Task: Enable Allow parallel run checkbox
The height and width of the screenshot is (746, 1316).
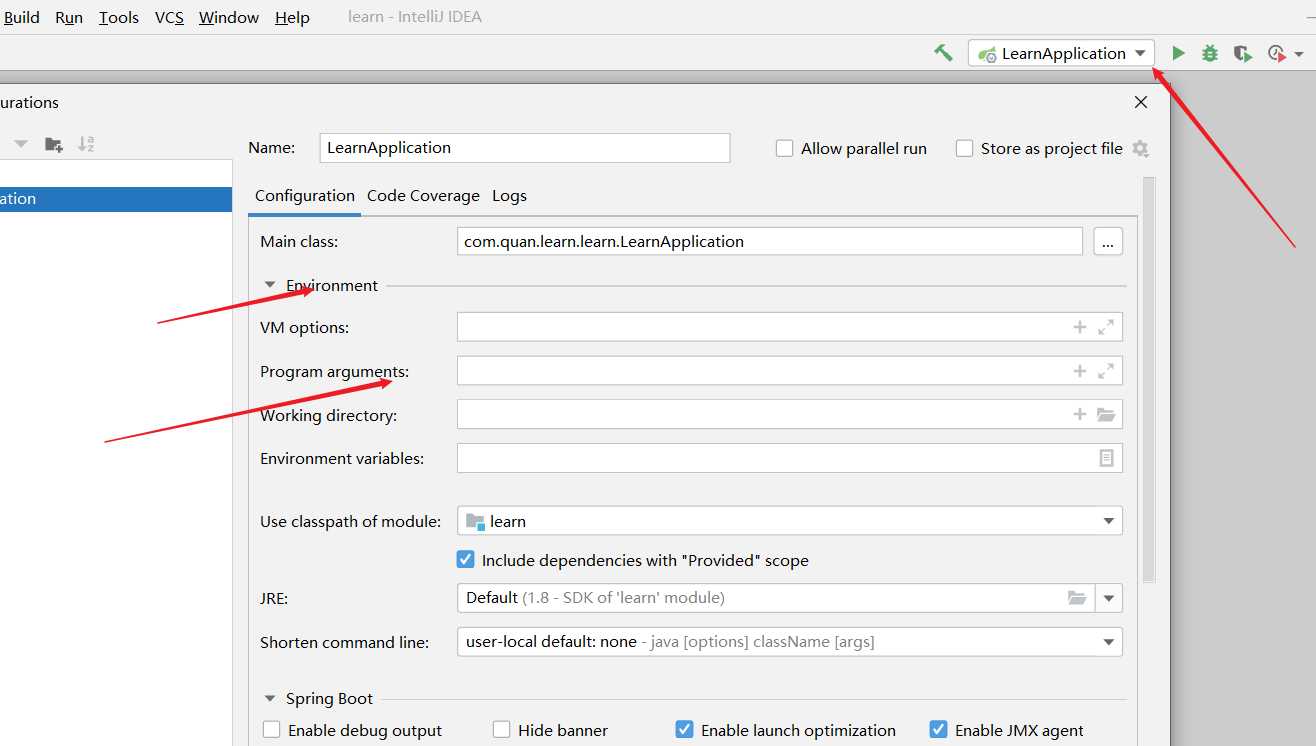Action: [x=785, y=148]
